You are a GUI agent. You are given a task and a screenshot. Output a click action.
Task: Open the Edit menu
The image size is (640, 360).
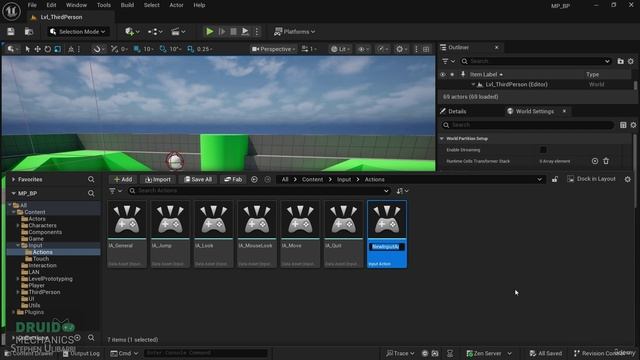coord(51,5)
